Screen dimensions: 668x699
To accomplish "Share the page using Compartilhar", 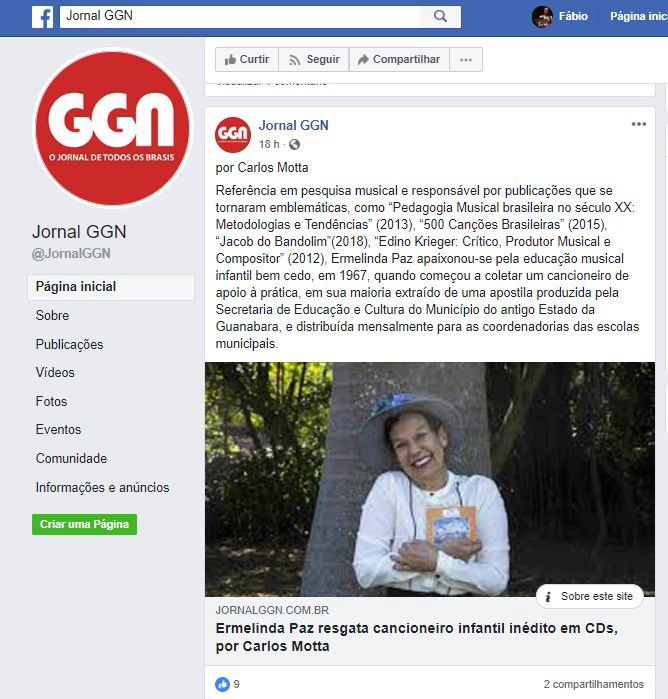I will click(399, 59).
